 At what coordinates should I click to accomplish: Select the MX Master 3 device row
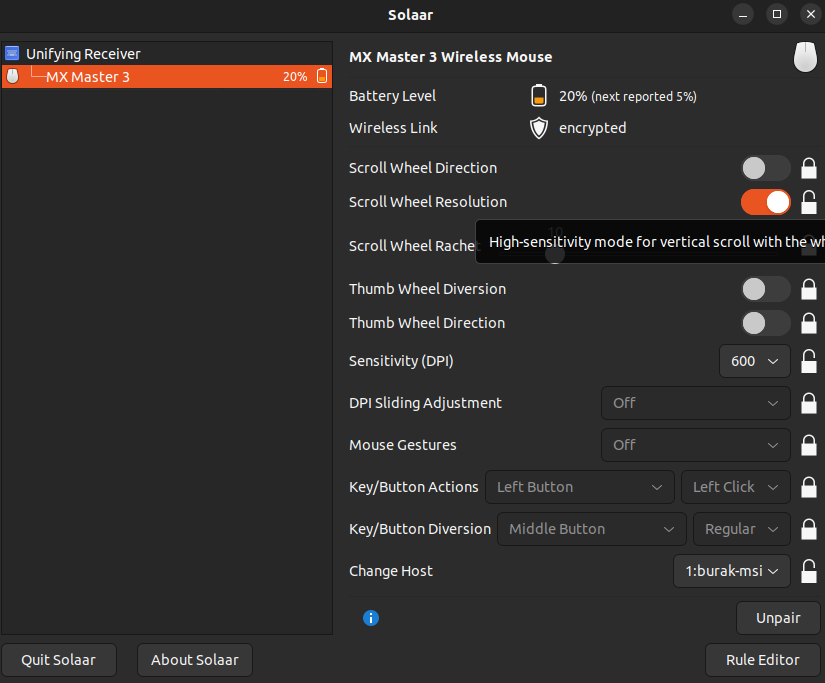166,76
